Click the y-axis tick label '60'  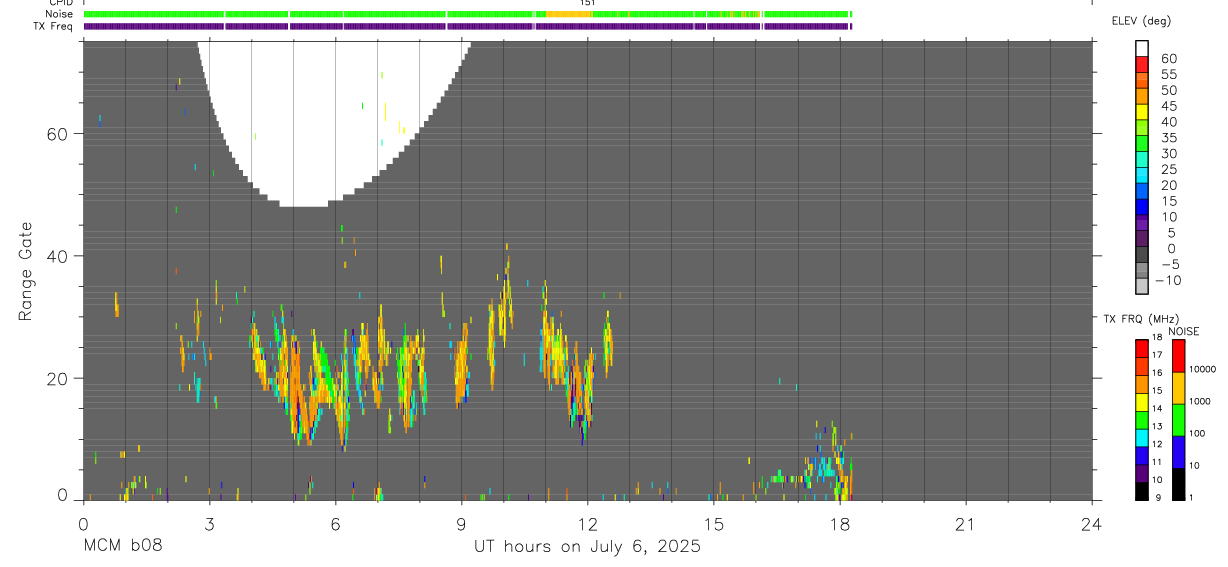(x=58, y=134)
